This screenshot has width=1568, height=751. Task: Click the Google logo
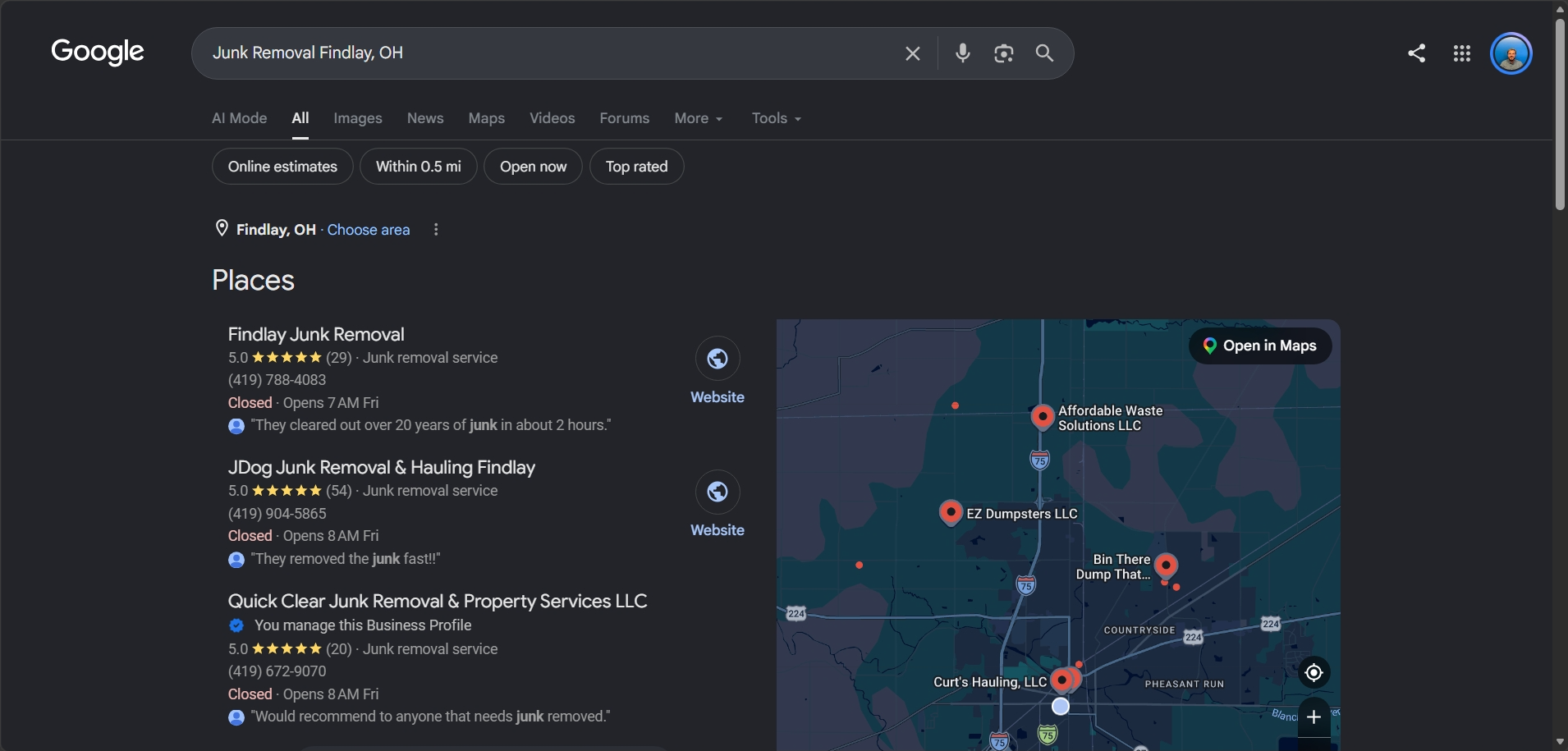98,52
